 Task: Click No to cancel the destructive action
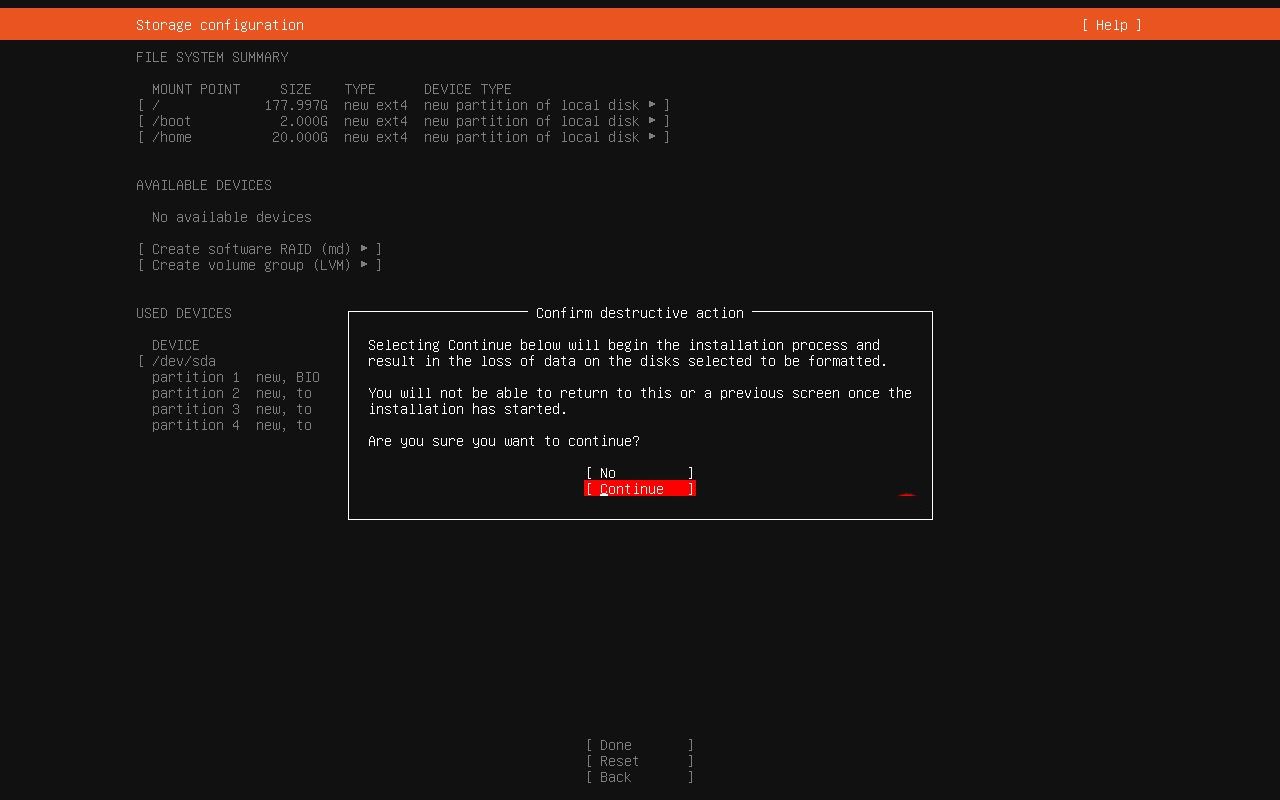click(x=639, y=472)
